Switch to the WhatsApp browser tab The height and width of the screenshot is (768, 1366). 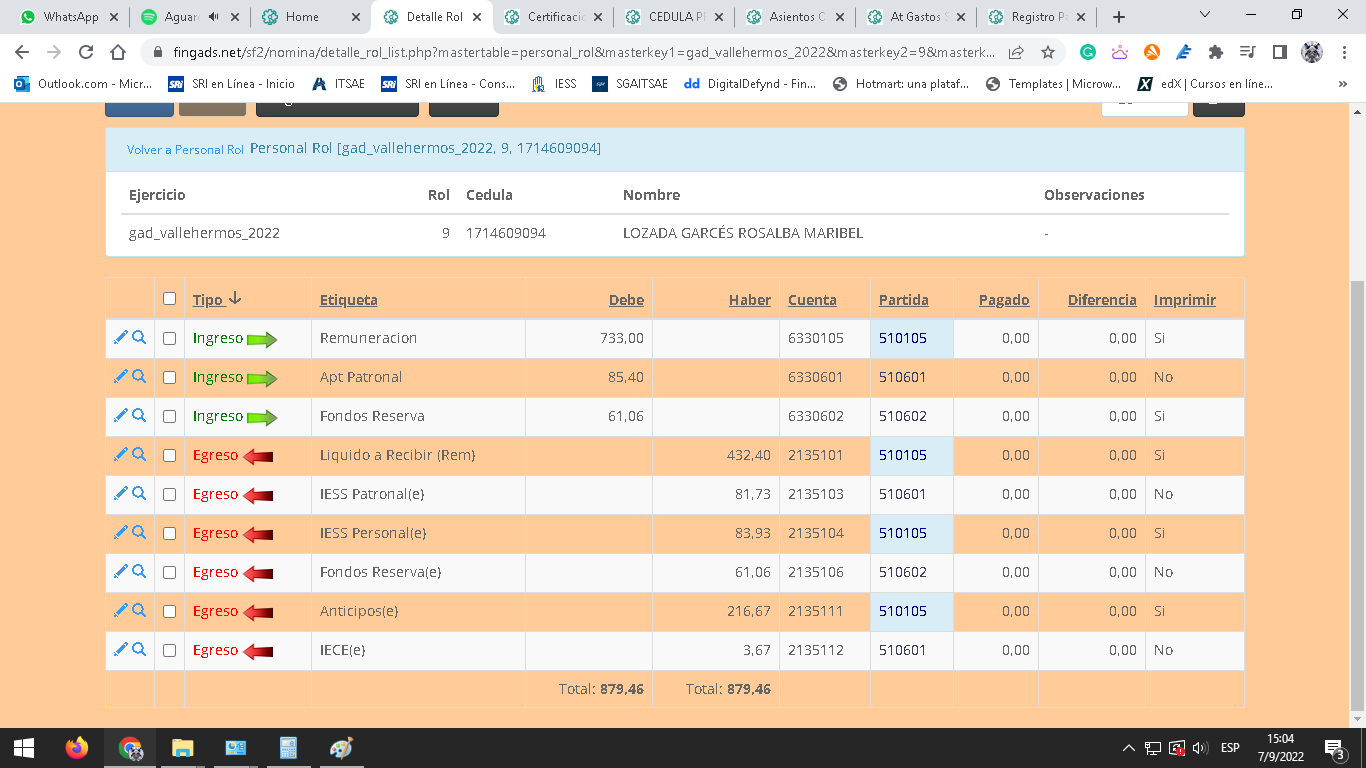(70, 17)
